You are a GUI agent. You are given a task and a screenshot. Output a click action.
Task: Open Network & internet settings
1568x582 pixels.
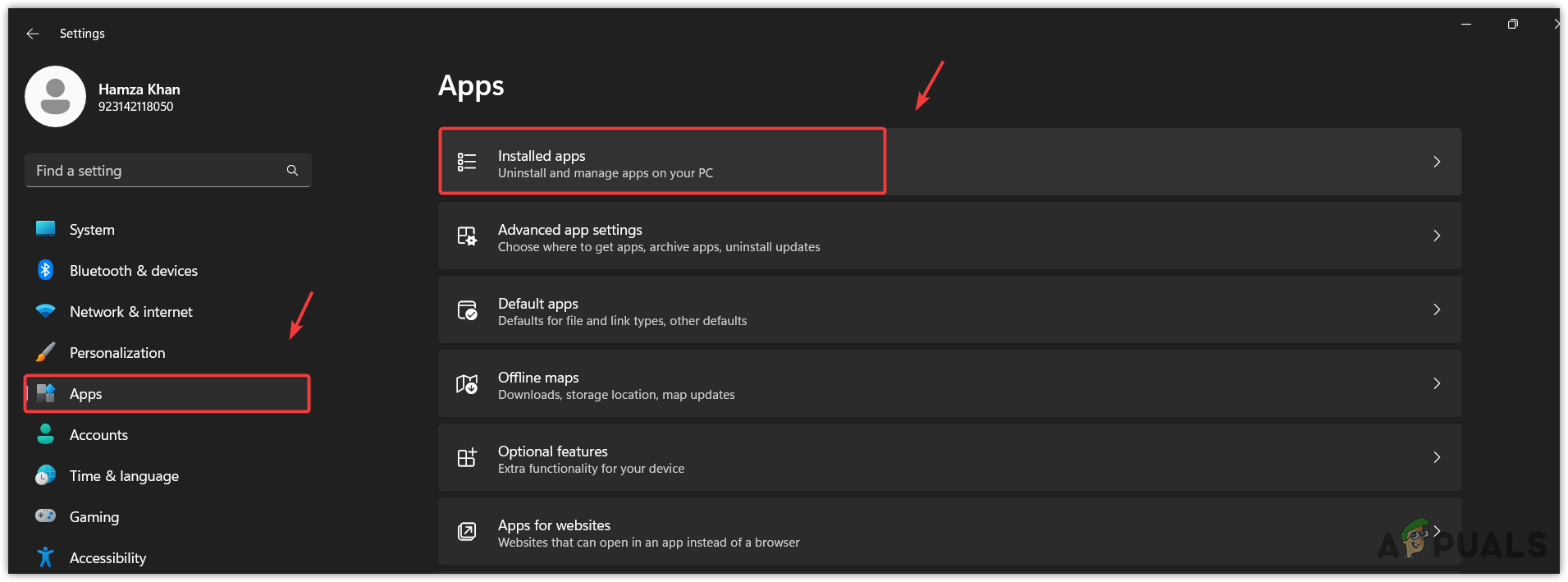pyautogui.click(x=131, y=312)
